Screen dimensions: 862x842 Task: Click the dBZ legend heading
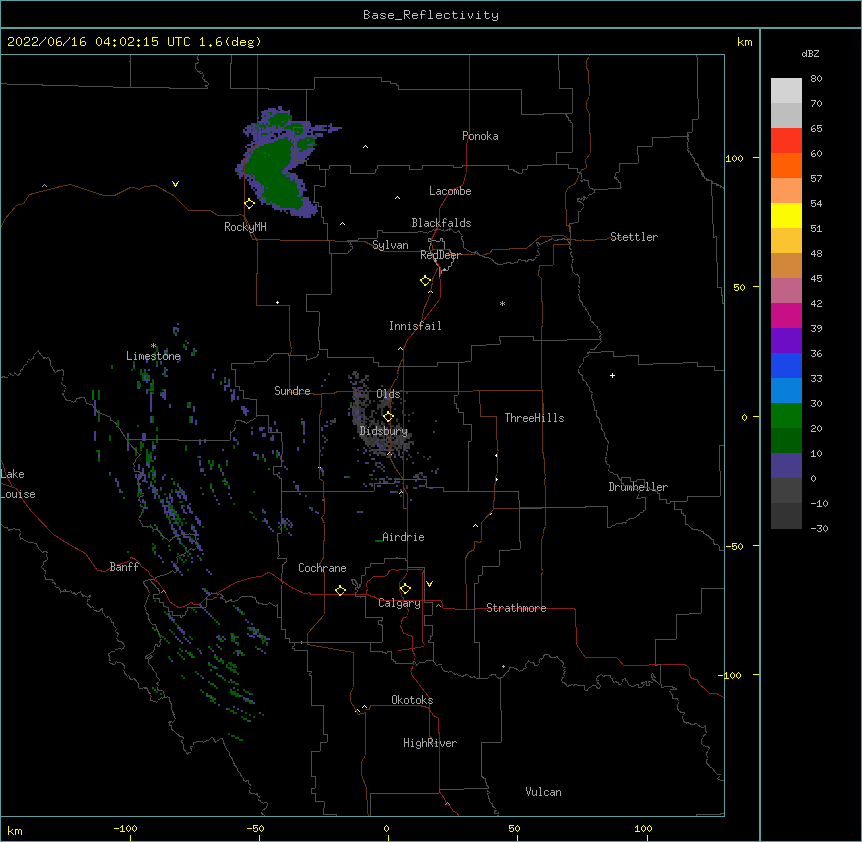(810, 53)
